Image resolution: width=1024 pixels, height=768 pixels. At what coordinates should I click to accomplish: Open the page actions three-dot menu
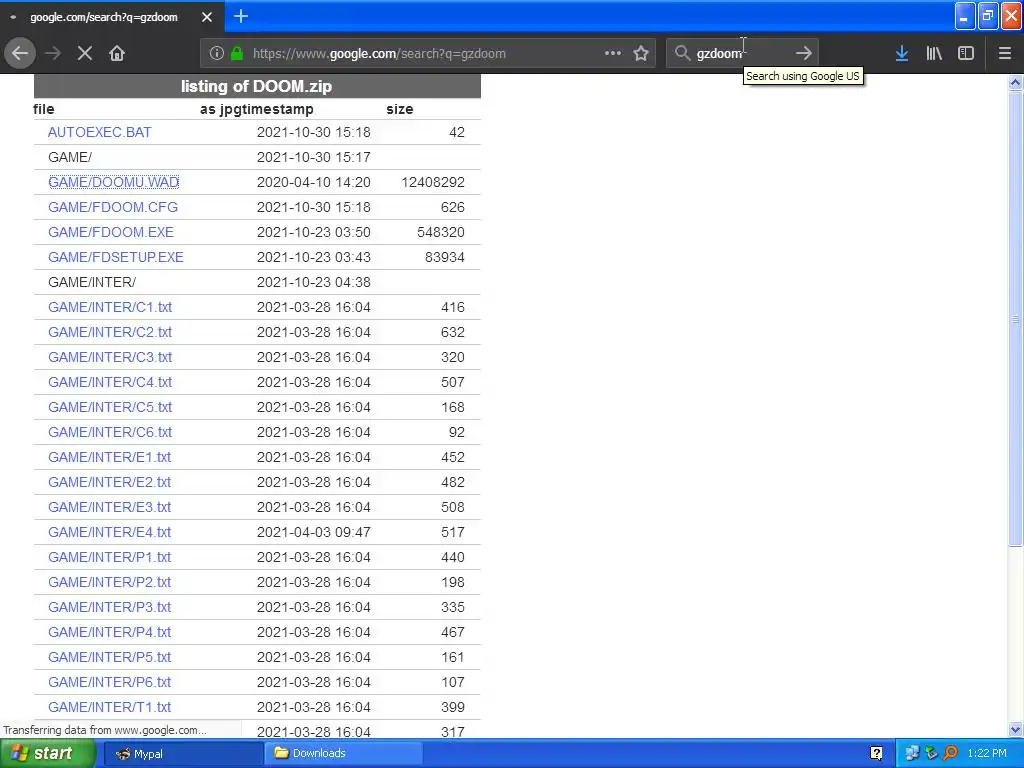click(x=613, y=53)
